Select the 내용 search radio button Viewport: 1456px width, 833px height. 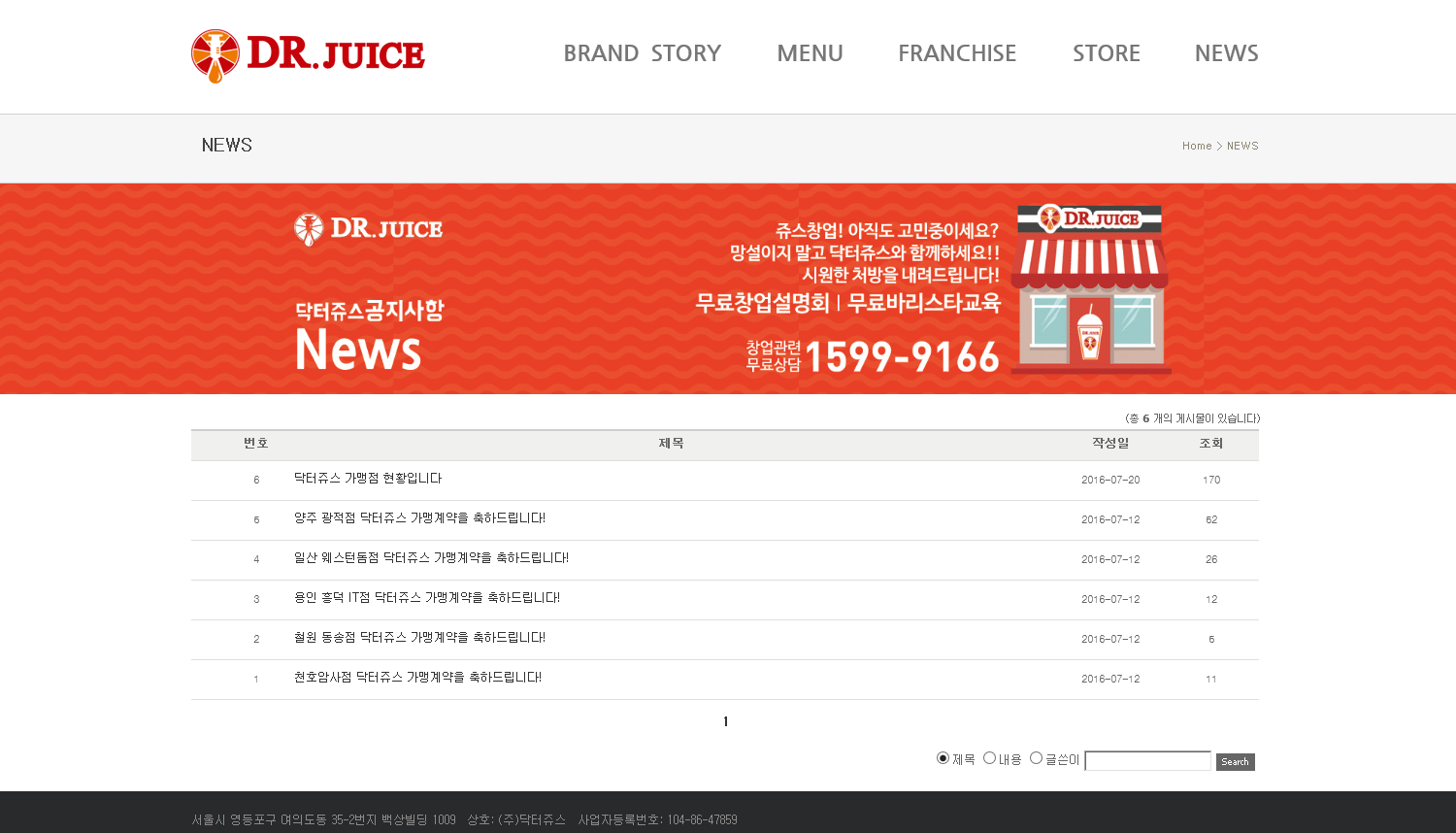(x=989, y=758)
